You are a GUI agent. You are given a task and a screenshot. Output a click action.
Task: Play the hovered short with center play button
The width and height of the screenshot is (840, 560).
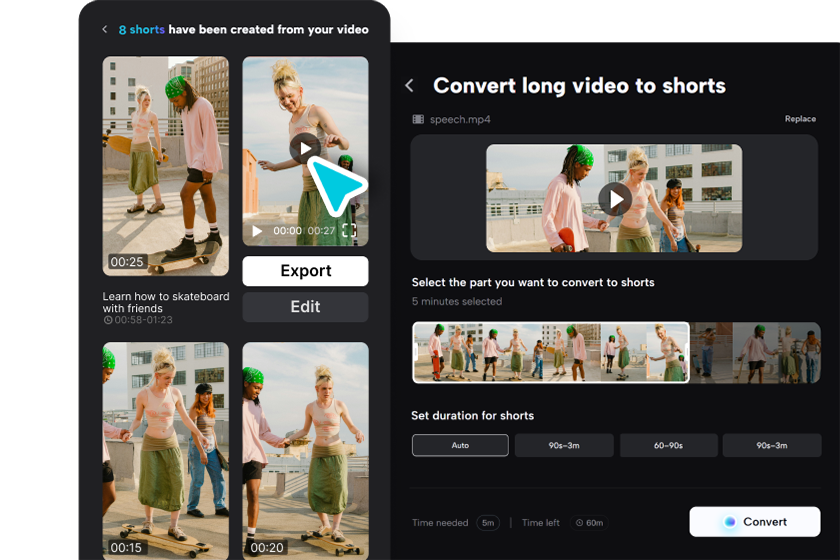[305, 148]
